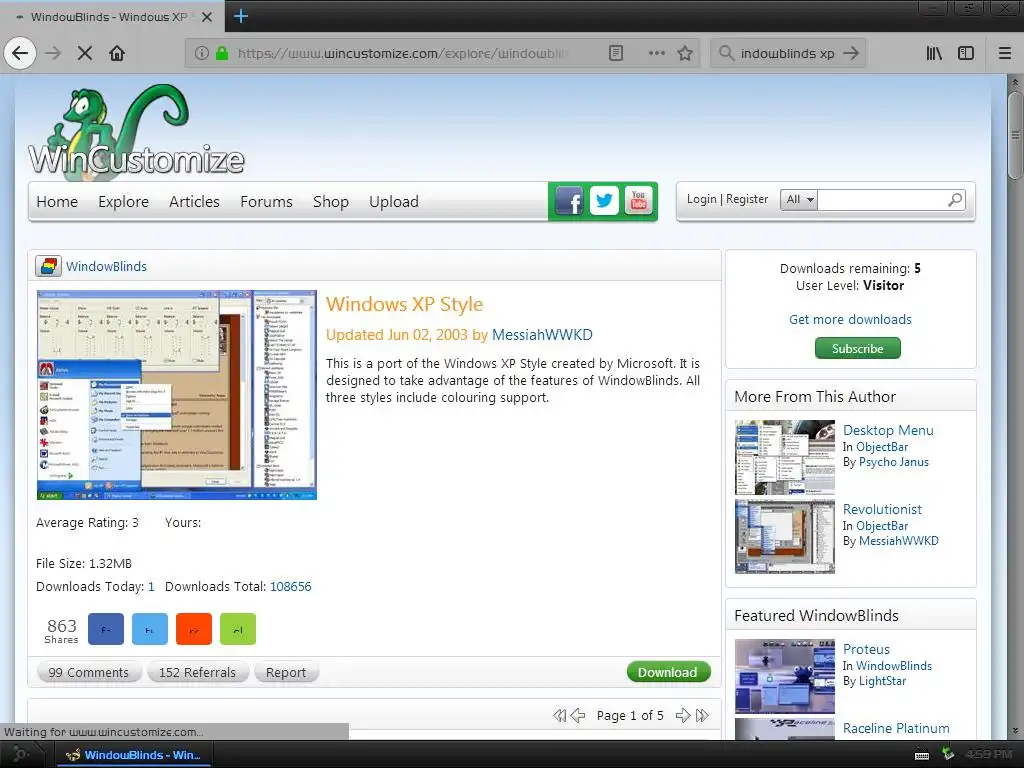Image resolution: width=1024 pixels, height=768 pixels.
Task: Click Desktop Menu thumbnail image
Action: tap(785, 457)
